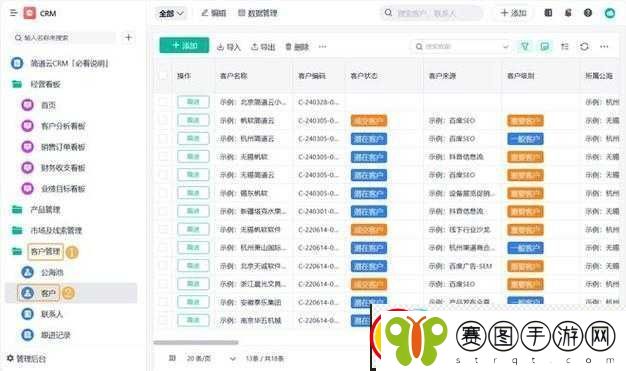Open 销售订单看板
Image resolution: width=626 pixels, height=371 pixels.
[x=63, y=147]
